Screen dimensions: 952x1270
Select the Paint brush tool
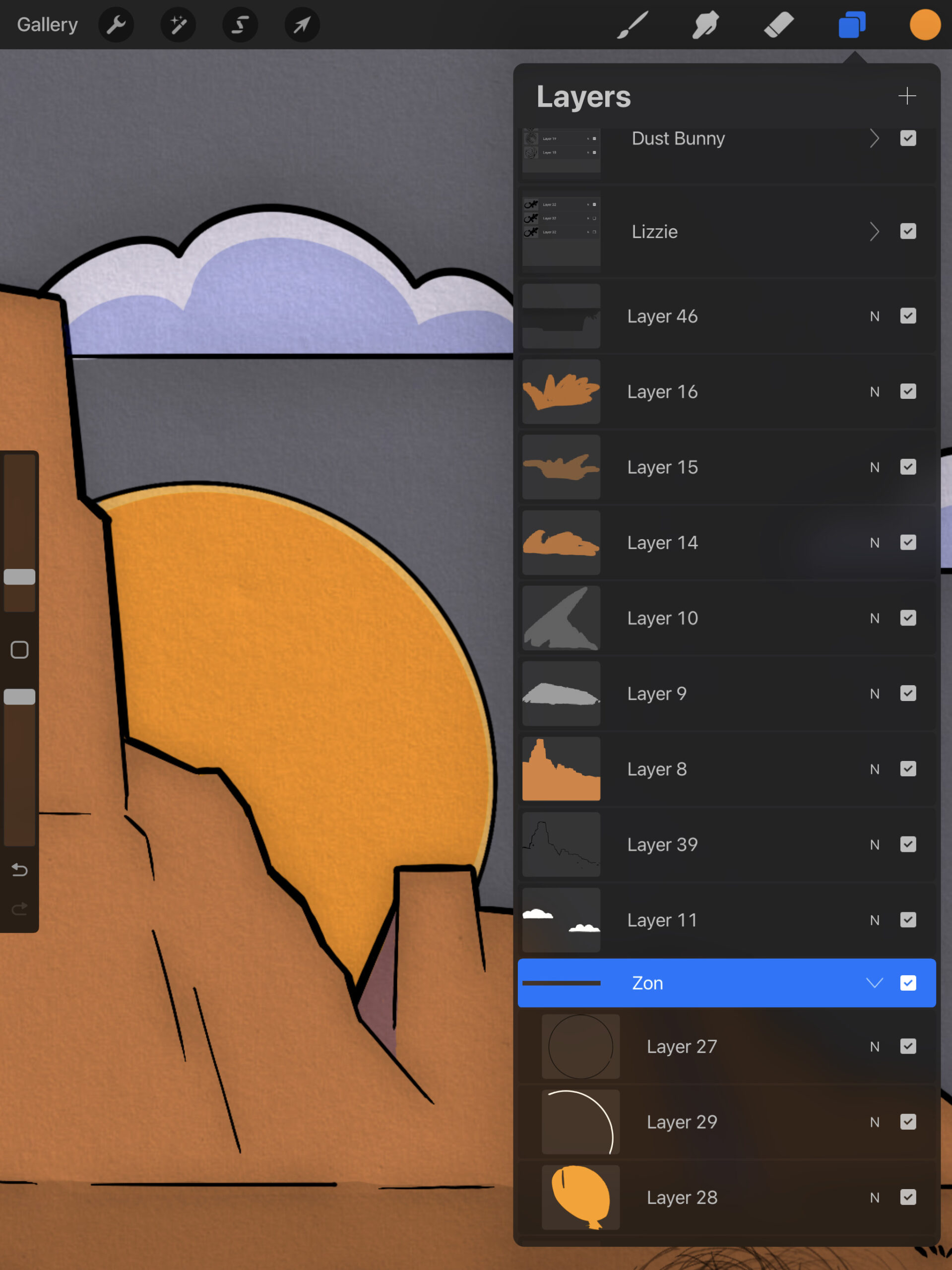(632, 25)
